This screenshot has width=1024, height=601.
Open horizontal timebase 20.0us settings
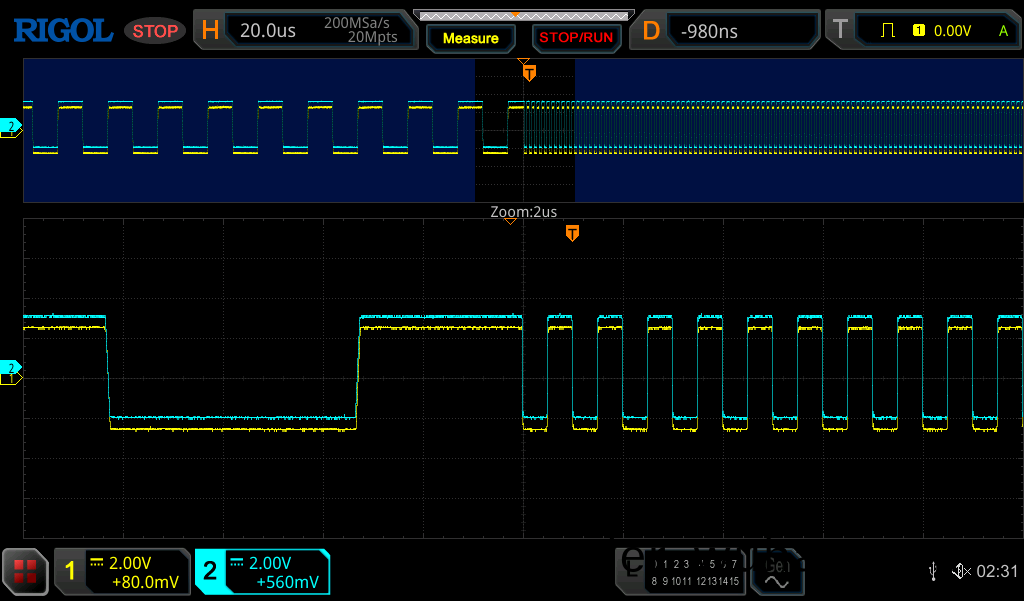[305, 31]
